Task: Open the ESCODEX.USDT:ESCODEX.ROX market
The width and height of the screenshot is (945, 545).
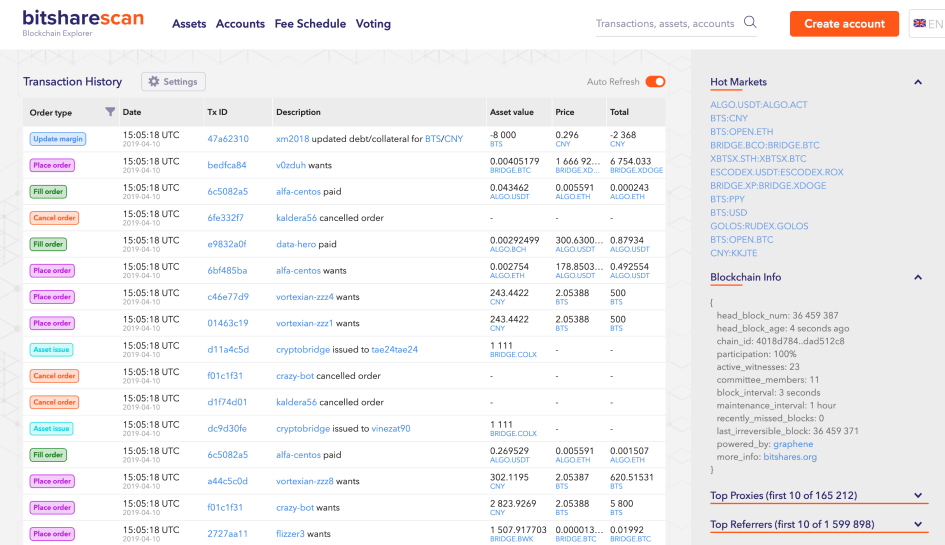Action: 776,172
